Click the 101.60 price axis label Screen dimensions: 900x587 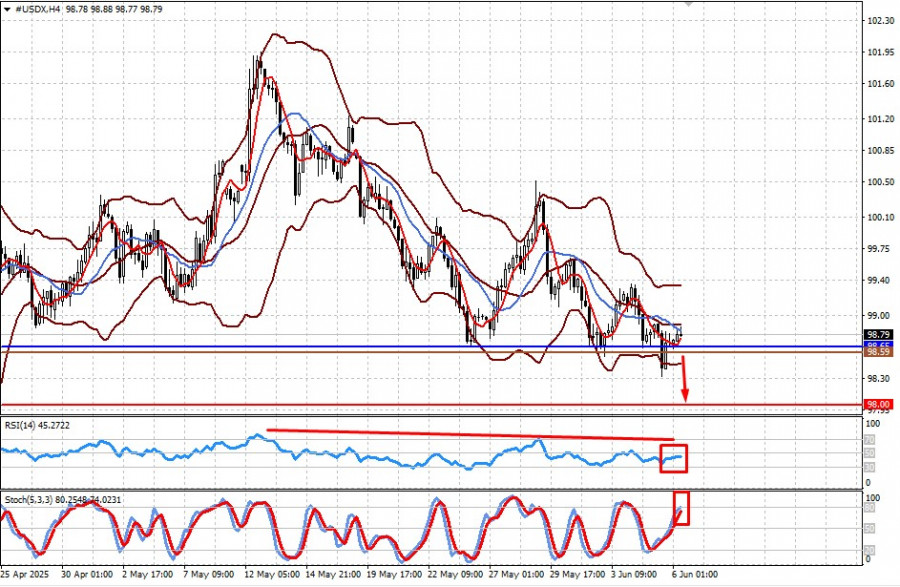pyautogui.click(x=880, y=84)
